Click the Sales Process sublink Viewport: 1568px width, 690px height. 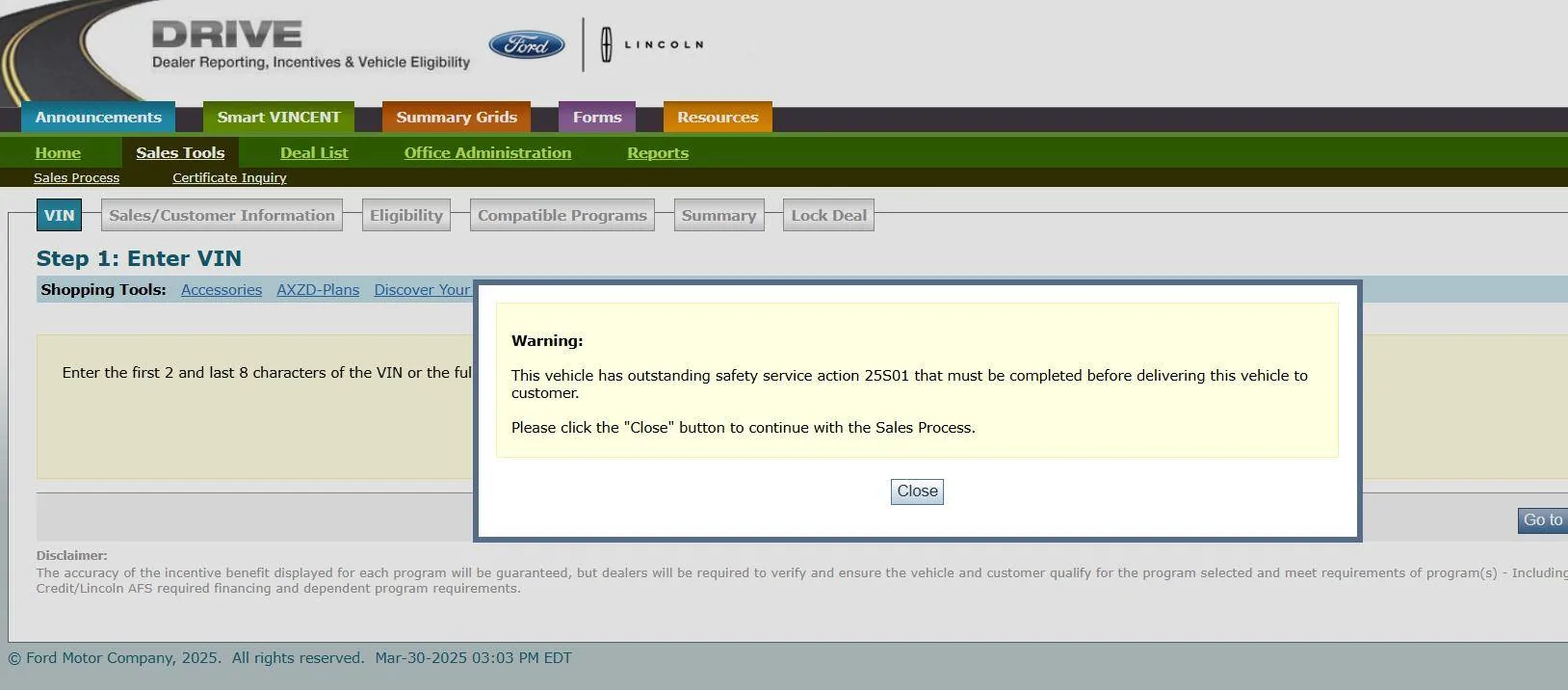[76, 177]
